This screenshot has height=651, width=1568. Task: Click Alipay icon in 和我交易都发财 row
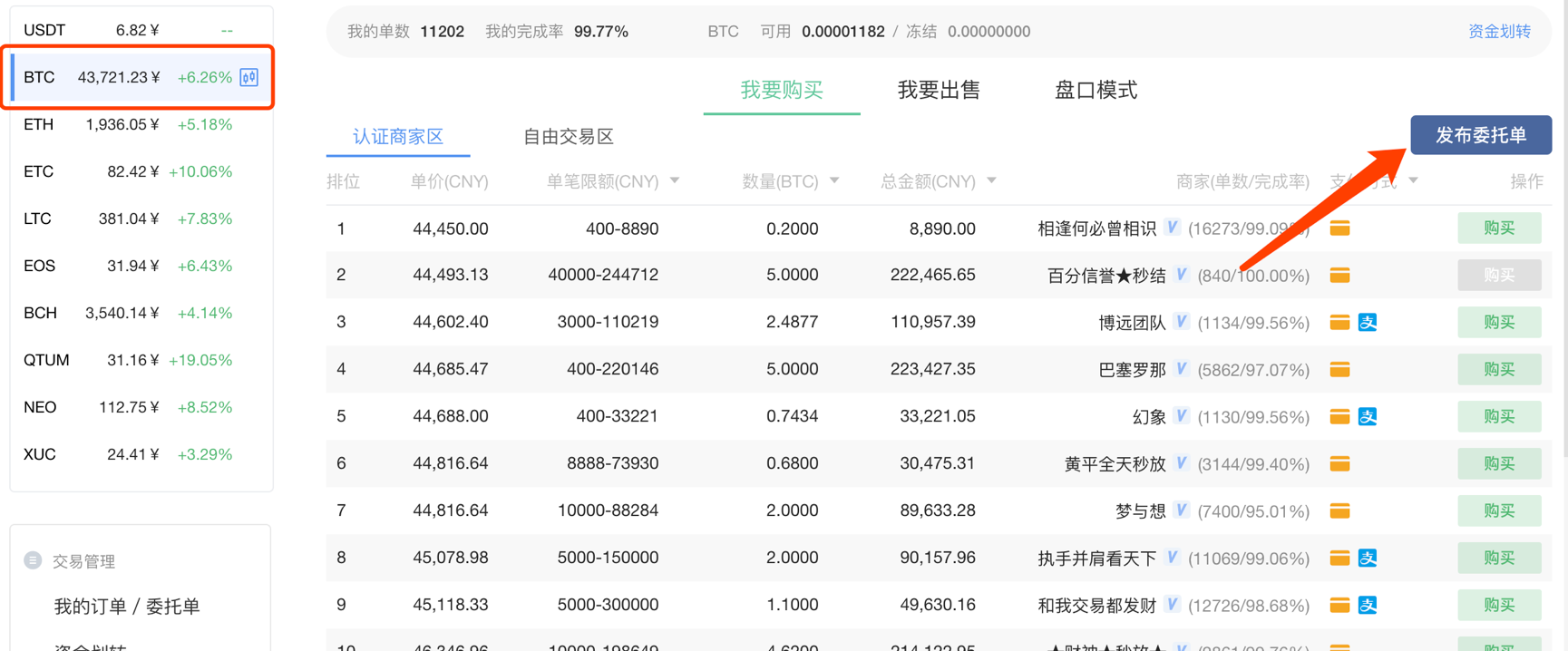click(x=1368, y=605)
